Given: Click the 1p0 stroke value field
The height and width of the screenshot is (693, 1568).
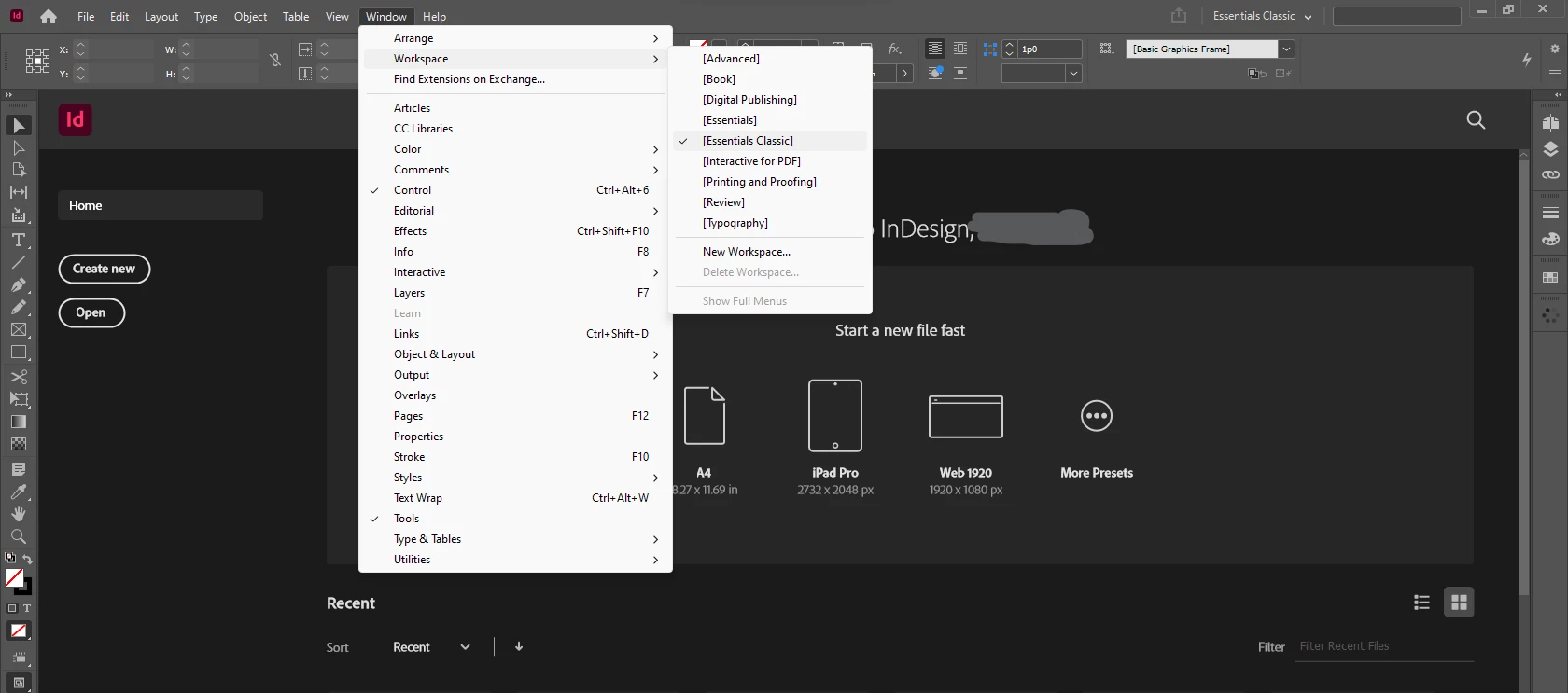Looking at the screenshot, I should 1050,49.
